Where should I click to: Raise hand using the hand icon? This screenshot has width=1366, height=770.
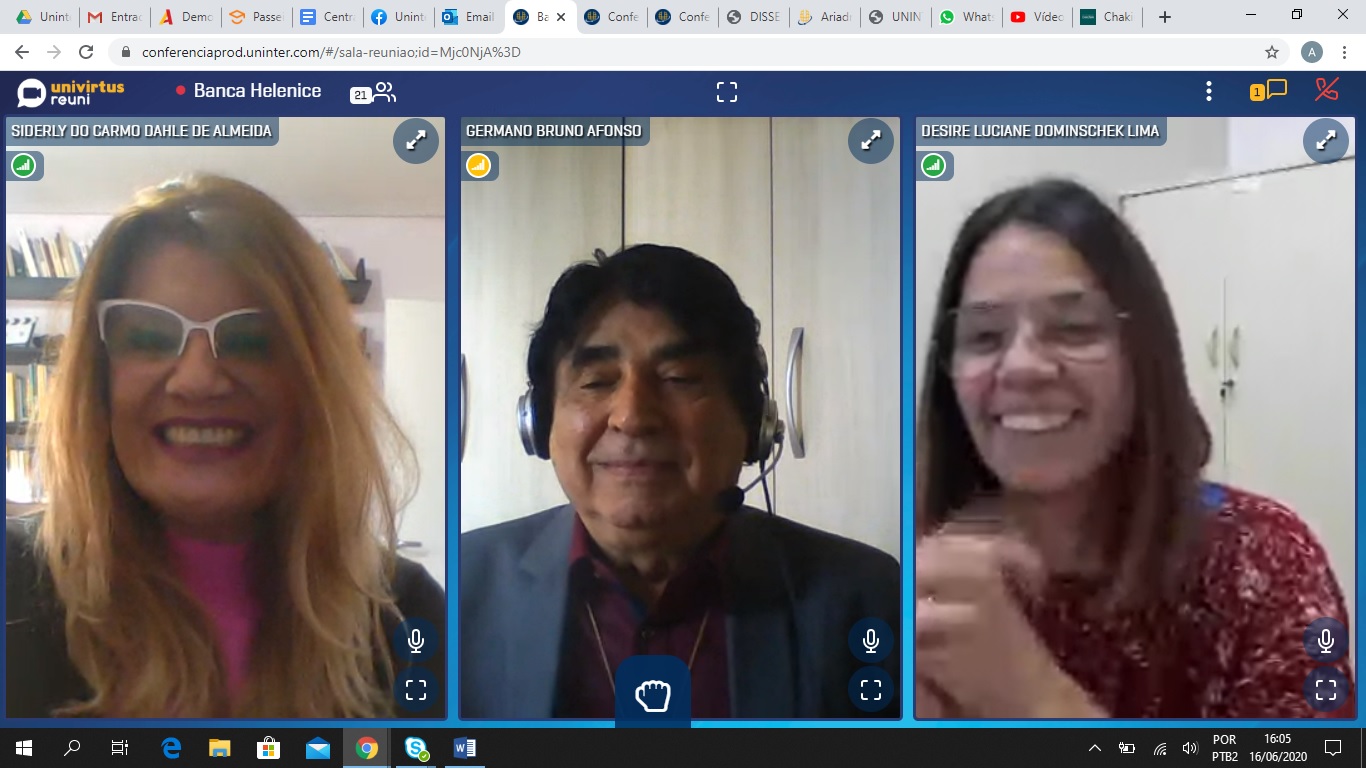coord(652,694)
